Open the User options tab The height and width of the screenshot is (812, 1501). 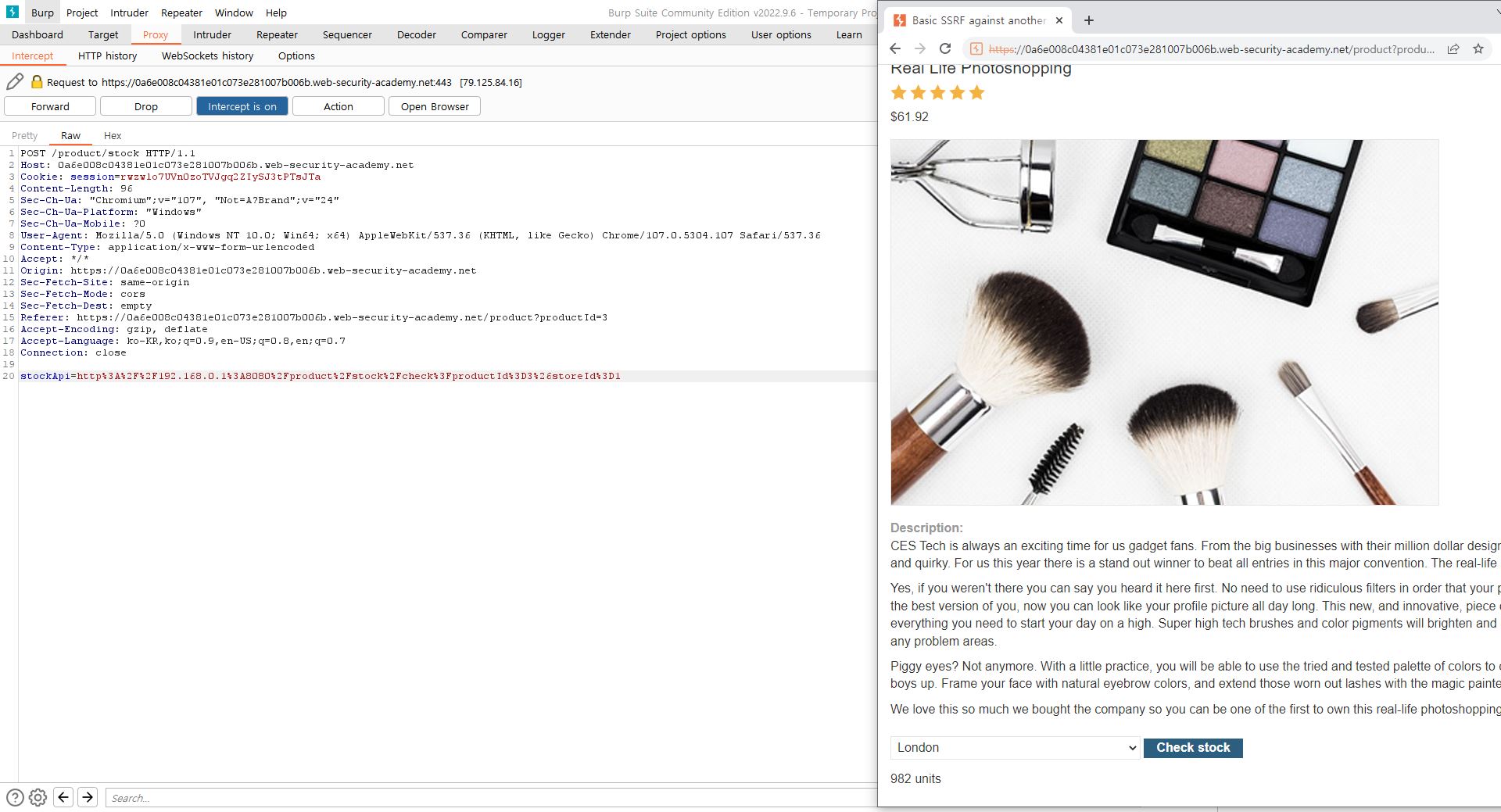coord(781,34)
